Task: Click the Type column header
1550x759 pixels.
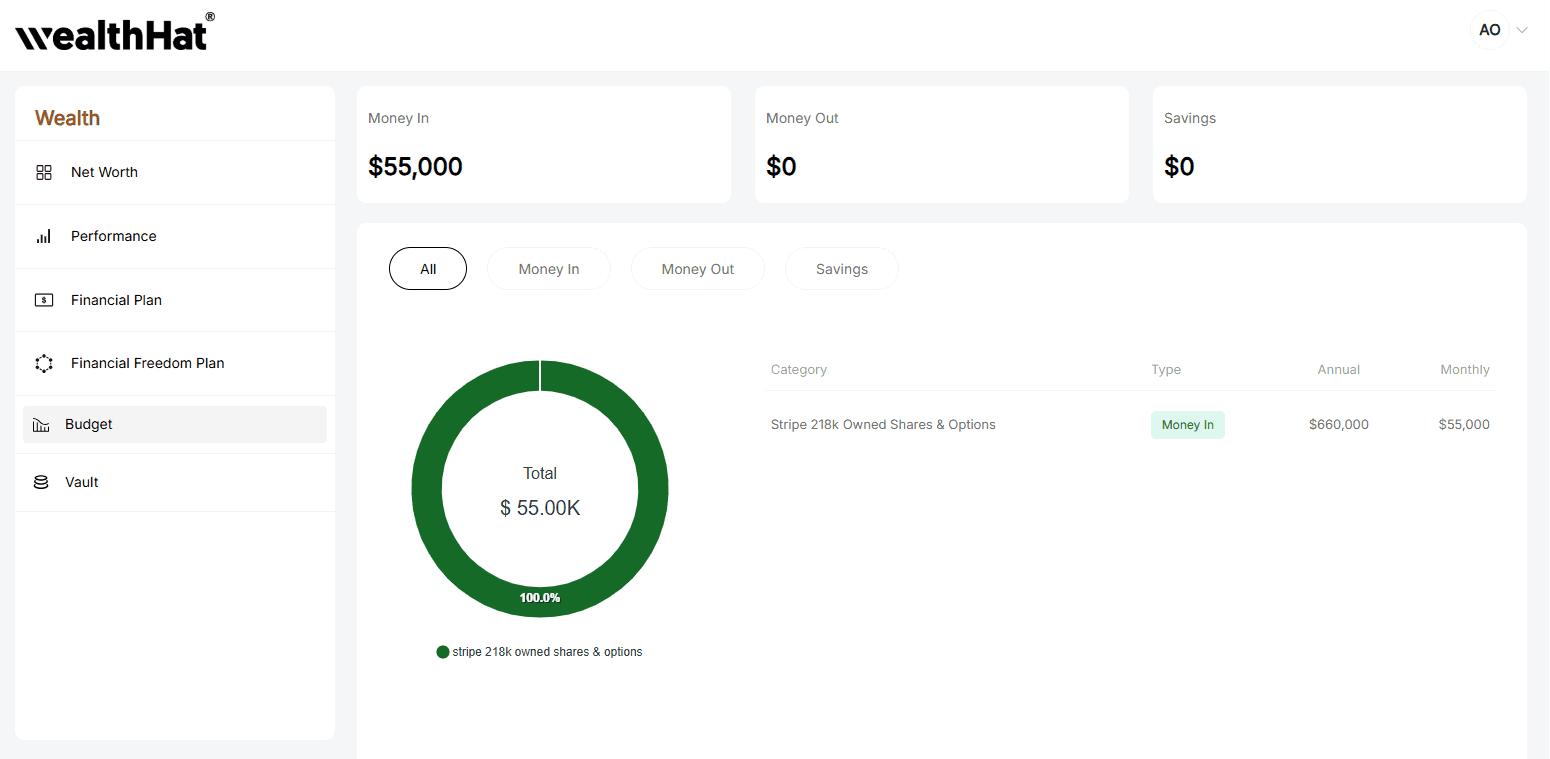Action: [1166, 370]
